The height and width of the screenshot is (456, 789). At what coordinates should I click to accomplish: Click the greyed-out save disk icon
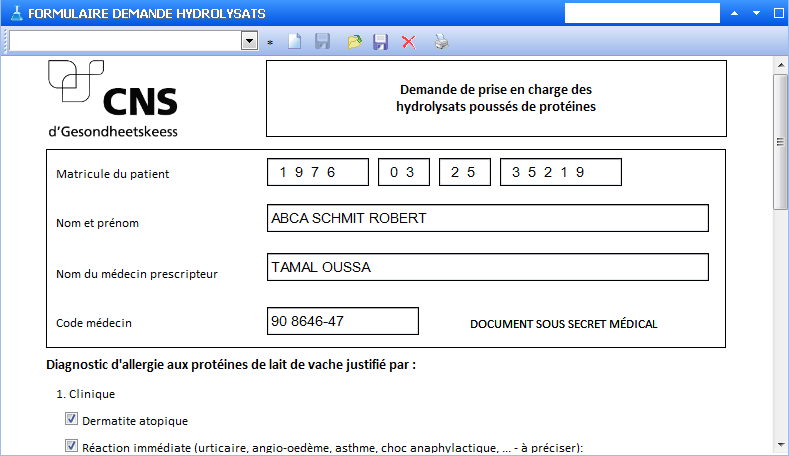322,42
